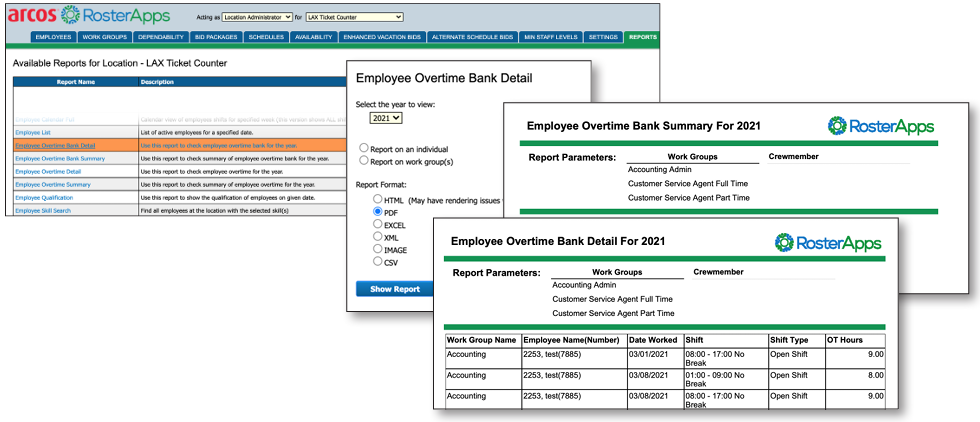Choose EXCEL report format
This screenshot has height=422, width=980.
[x=378, y=224]
